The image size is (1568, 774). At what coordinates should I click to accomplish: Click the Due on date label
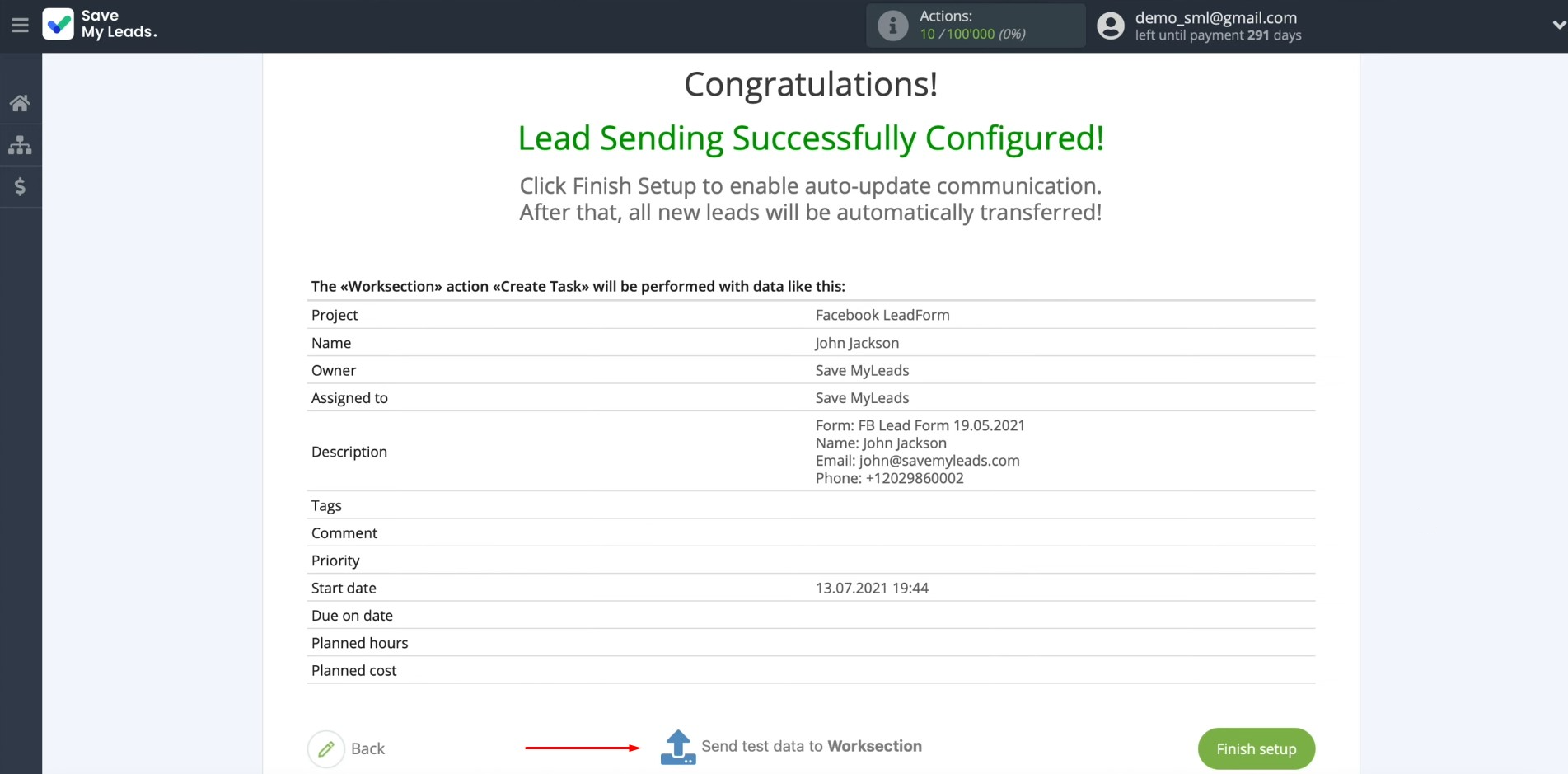[352, 616]
